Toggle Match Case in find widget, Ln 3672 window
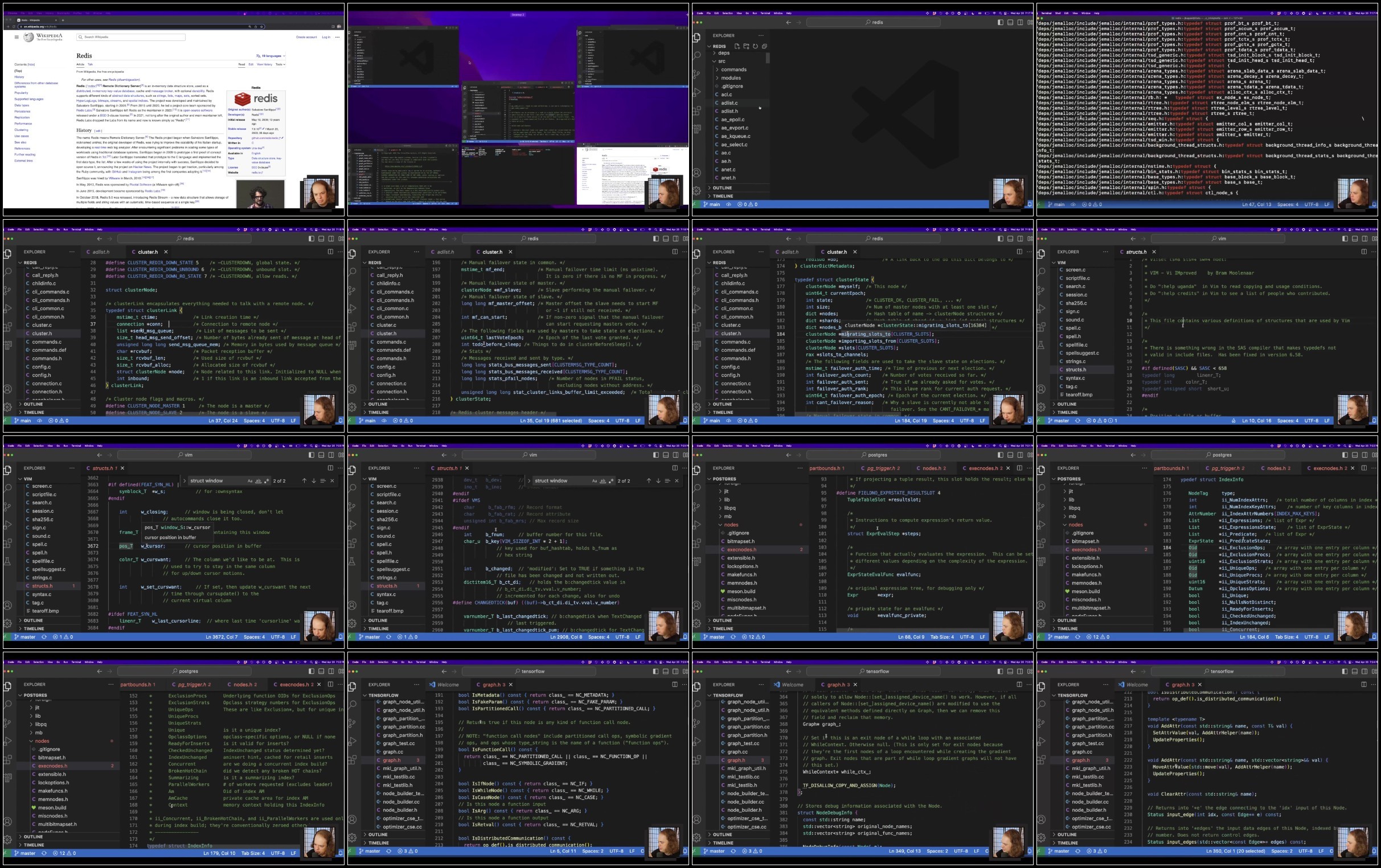The image size is (1381, 868). 250,480
